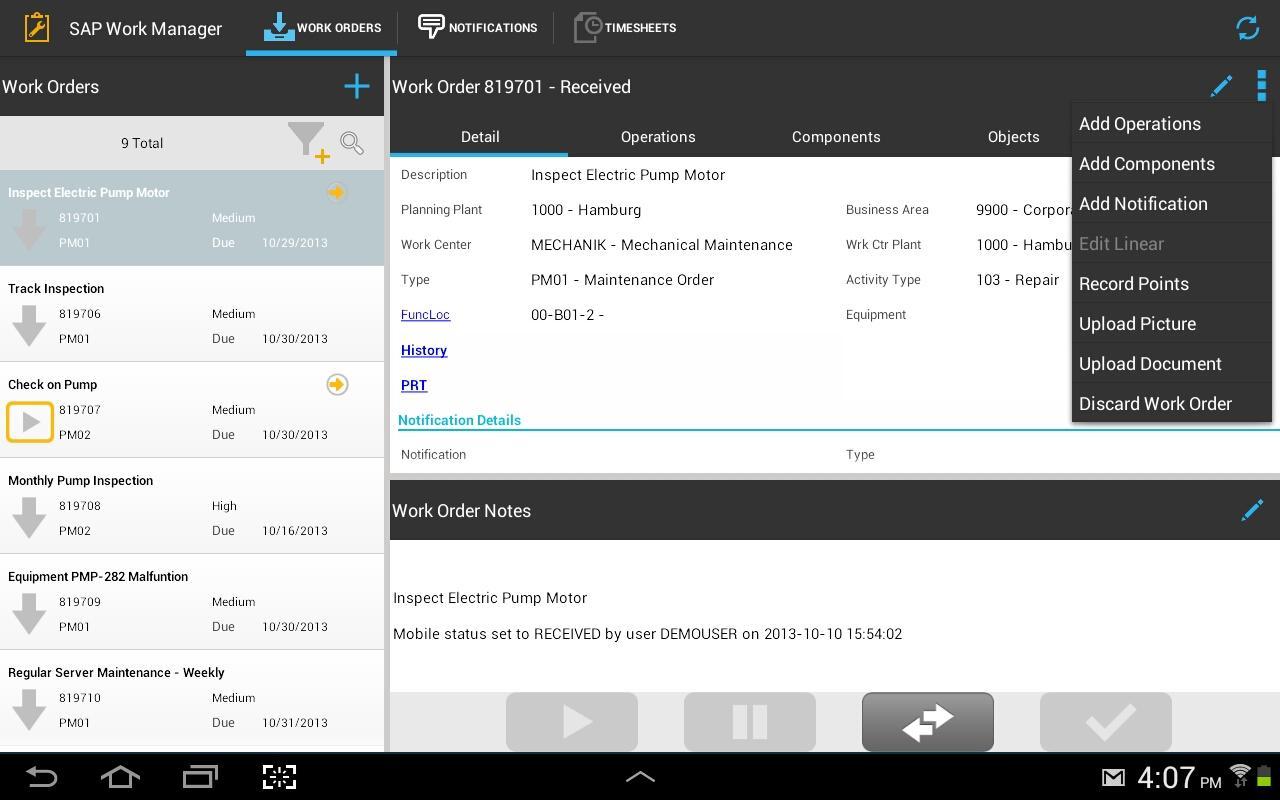The height and width of the screenshot is (800, 1280).
Task: Edit work order 819701 with pencil icon
Action: [1221, 86]
